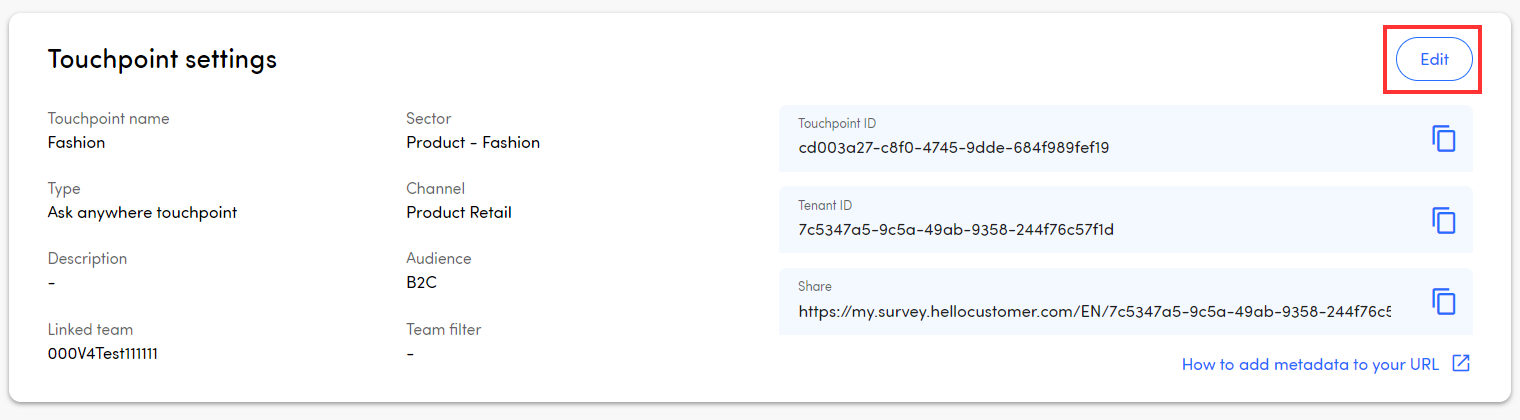Viewport: 1520px width, 420px height.
Task: Click the B2C audience value
Action: pyautogui.click(x=421, y=282)
